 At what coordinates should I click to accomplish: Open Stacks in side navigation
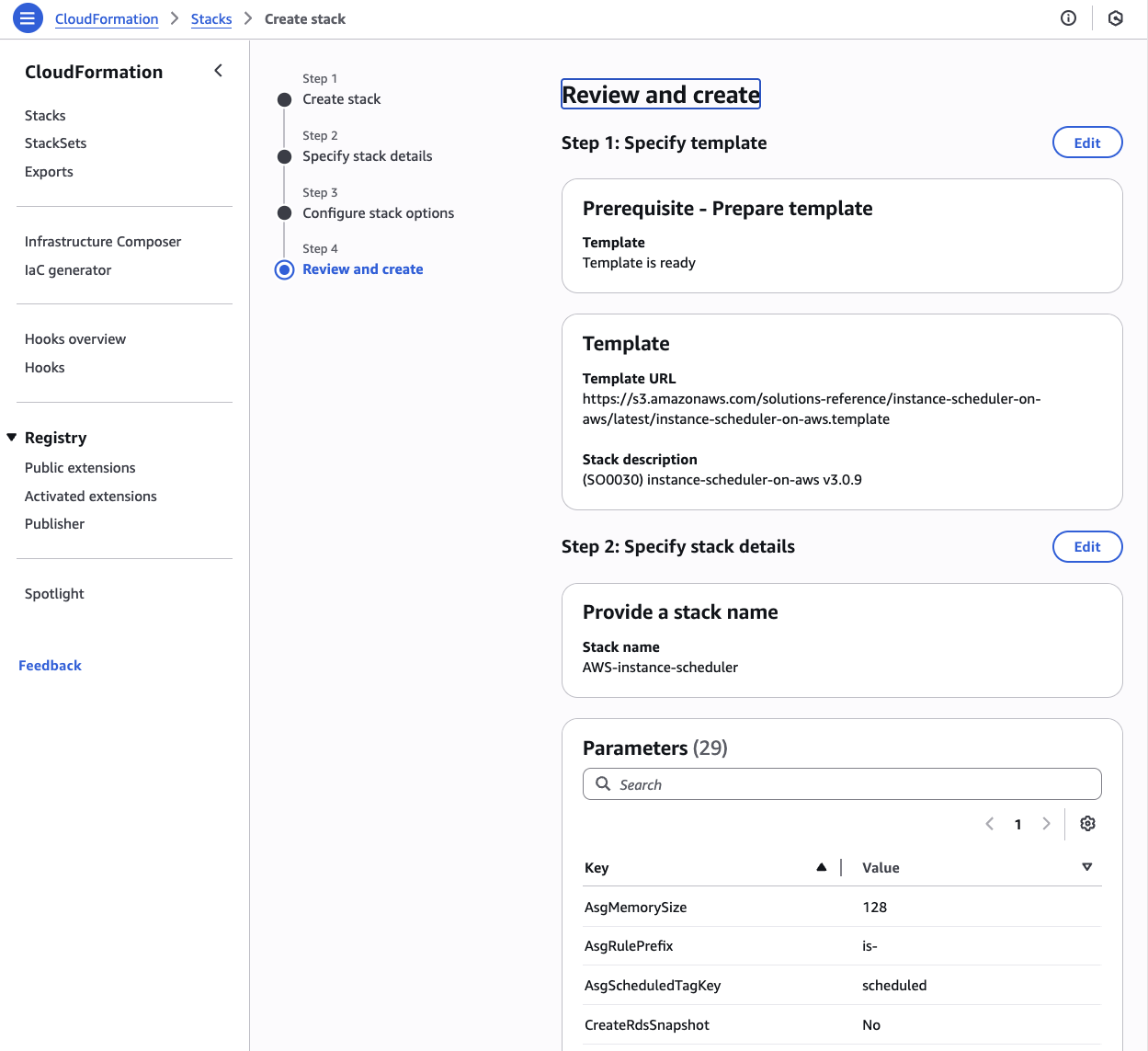tap(45, 116)
